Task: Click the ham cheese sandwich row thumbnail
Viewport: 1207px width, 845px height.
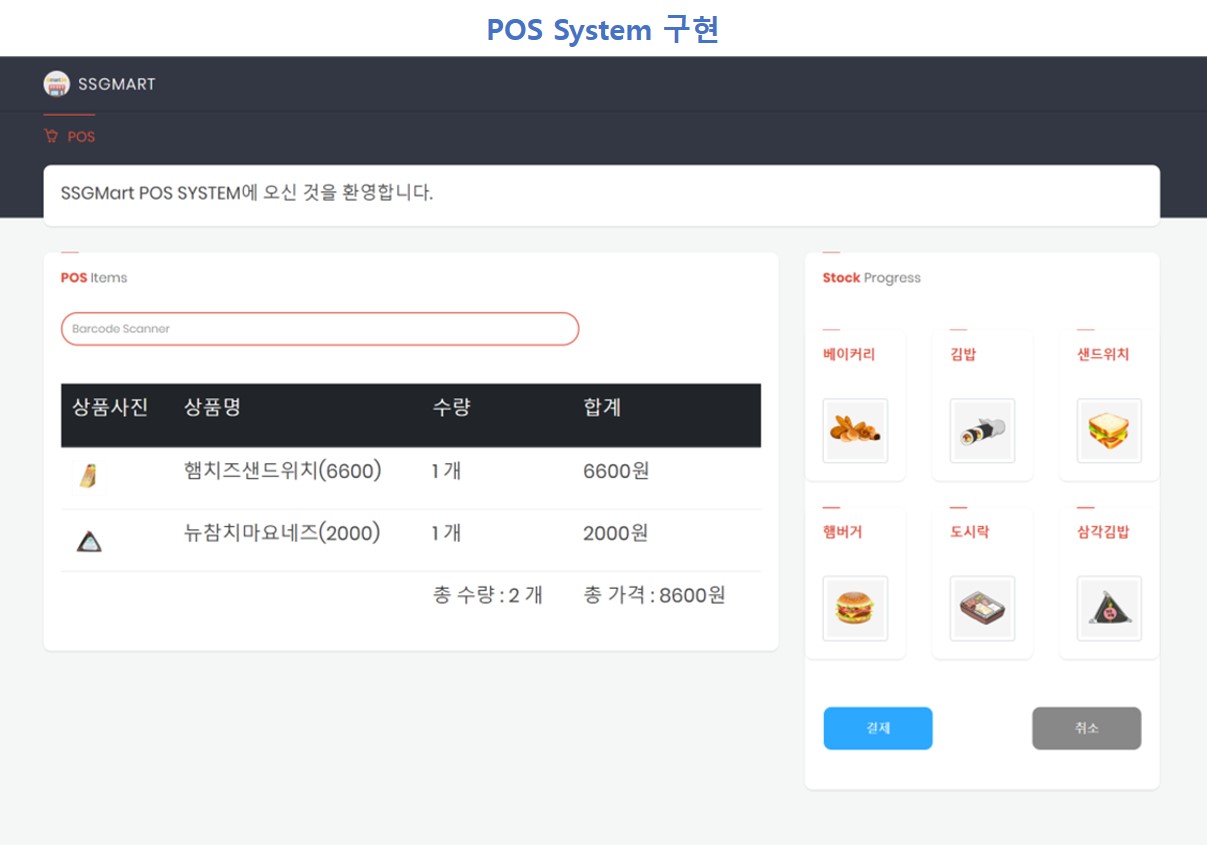Action: point(90,477)
